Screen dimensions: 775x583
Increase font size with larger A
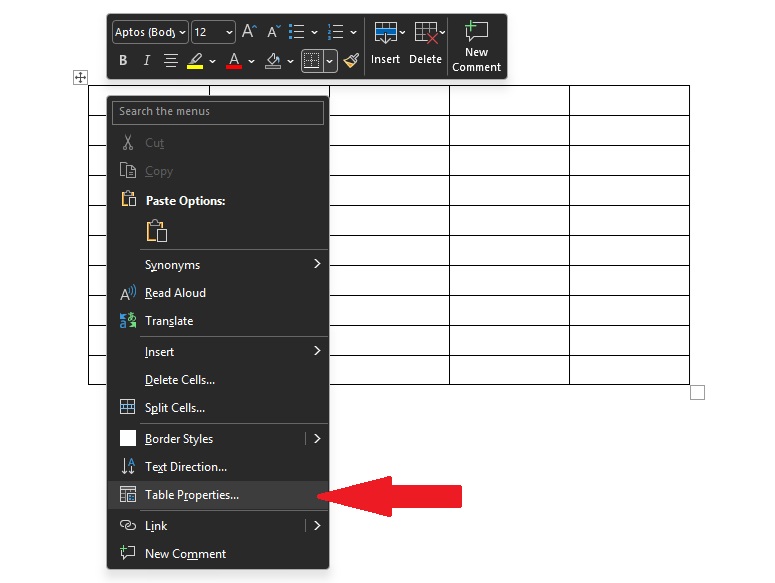249,32
